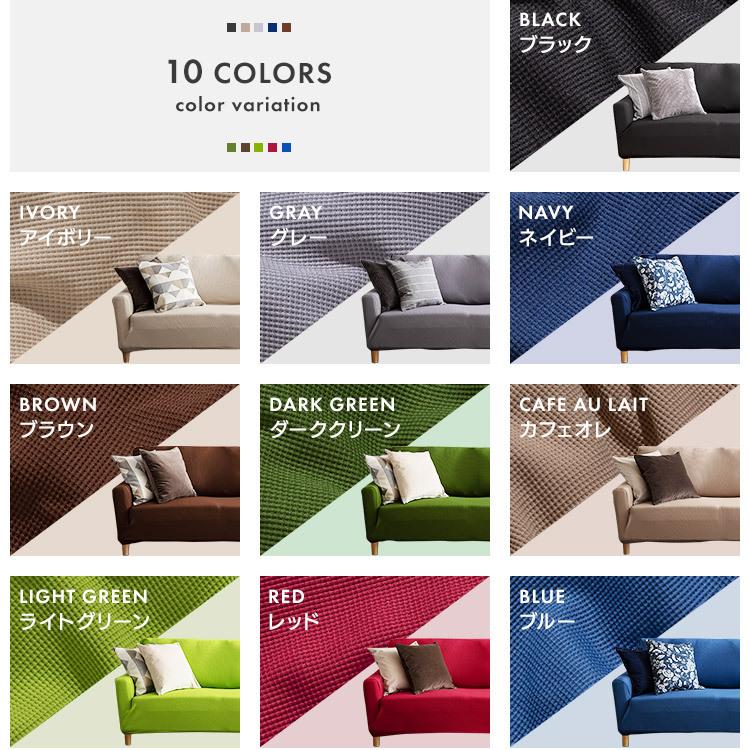Open the RED sofa cover tile
750x750 pixels.
pyautogui.click(x=375, y=662)
